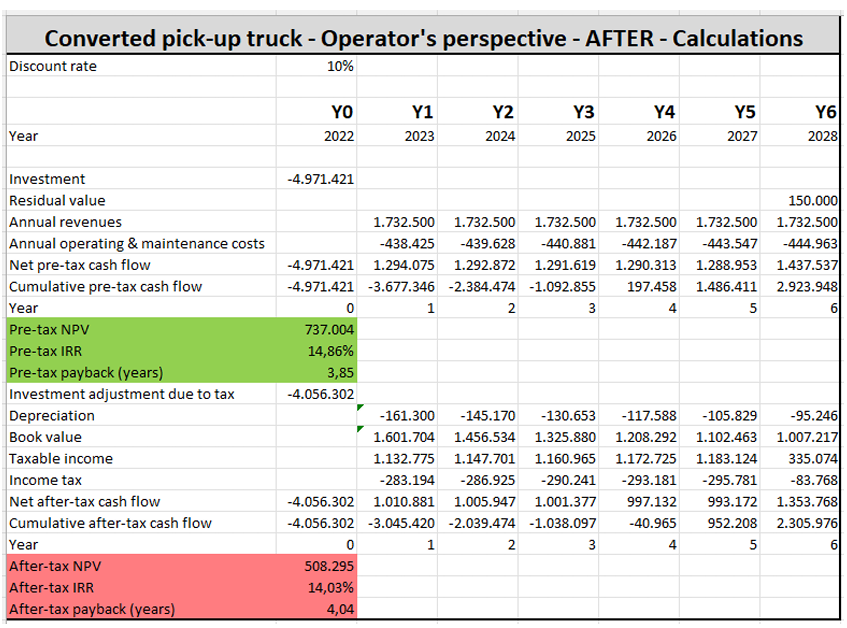
Task: Select the Investment adjustment due to tax label
Action: tap(121, 394)
